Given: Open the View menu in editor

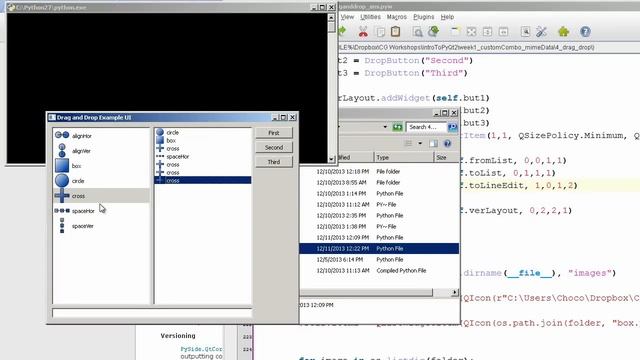Looking at the screenshot, I should click(347, 17).
